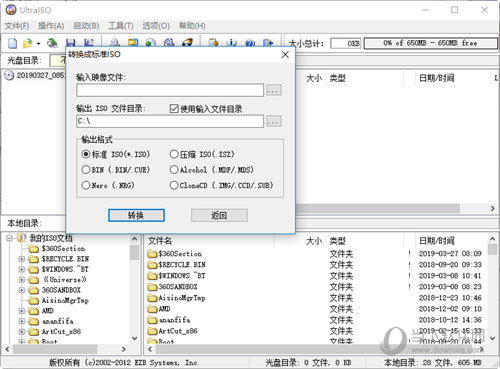
Task: Click the Help question mark toolbar icon
Action: pyautogui.click(x=250, y=43)
